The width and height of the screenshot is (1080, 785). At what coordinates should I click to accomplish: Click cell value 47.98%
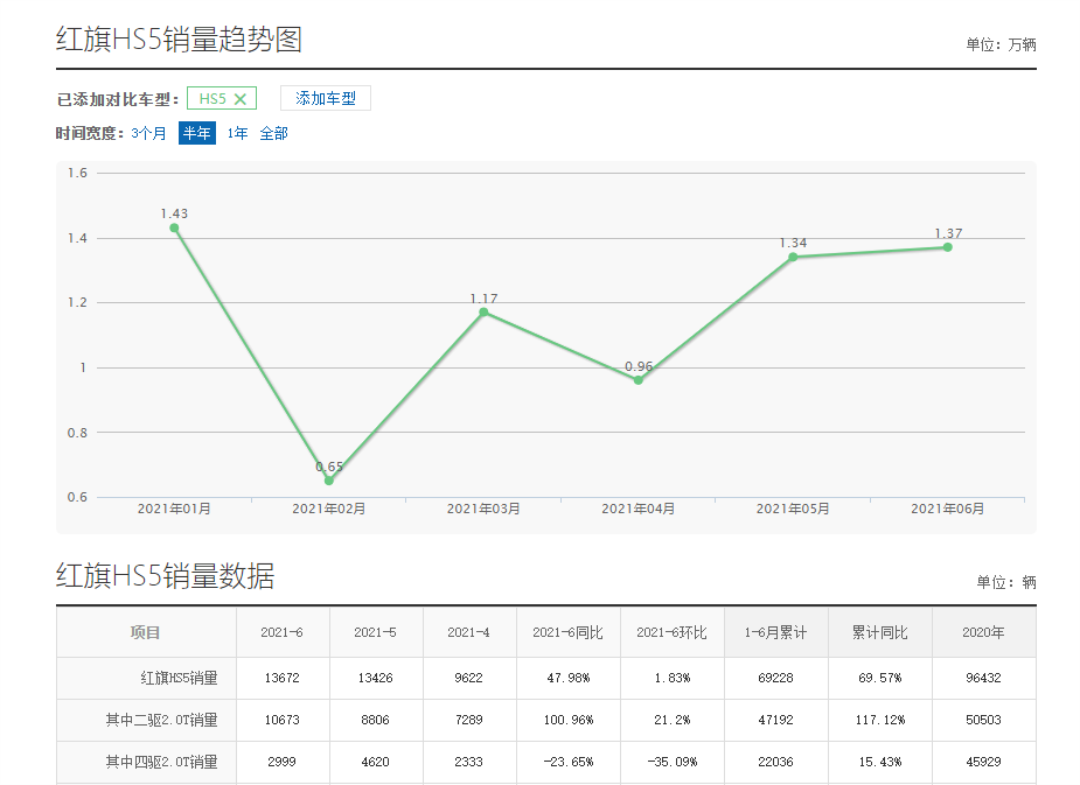pyautogui.click(x=568, y=678)
